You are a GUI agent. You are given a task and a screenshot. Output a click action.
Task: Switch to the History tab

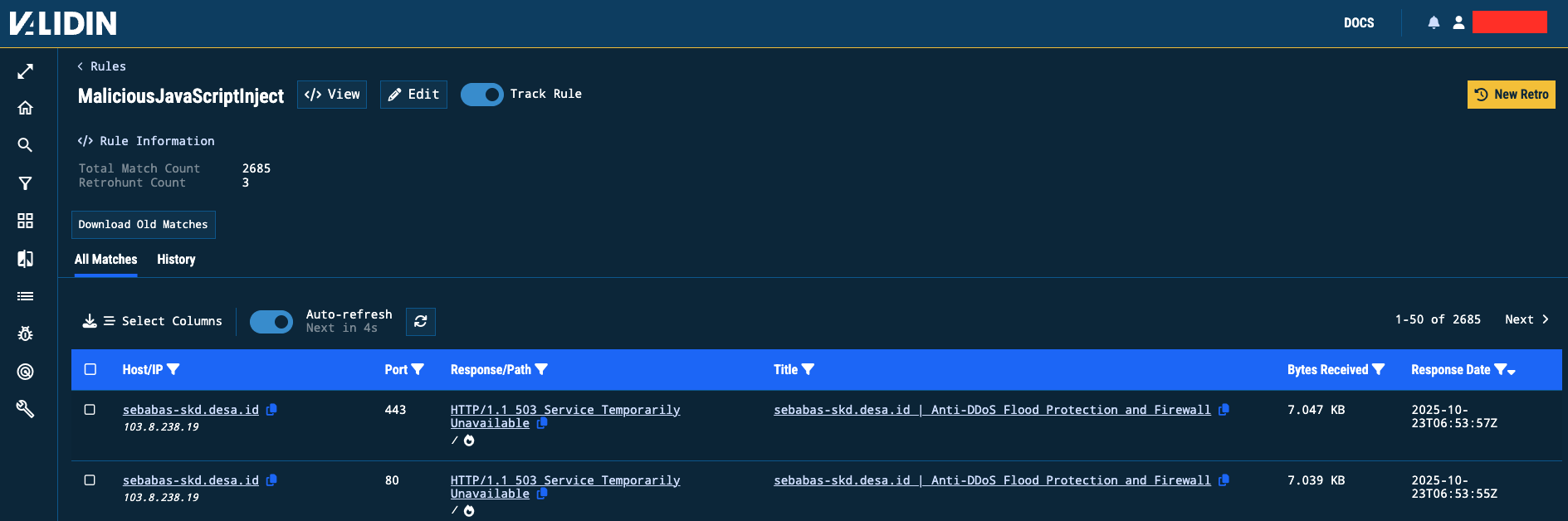(176, 260)
